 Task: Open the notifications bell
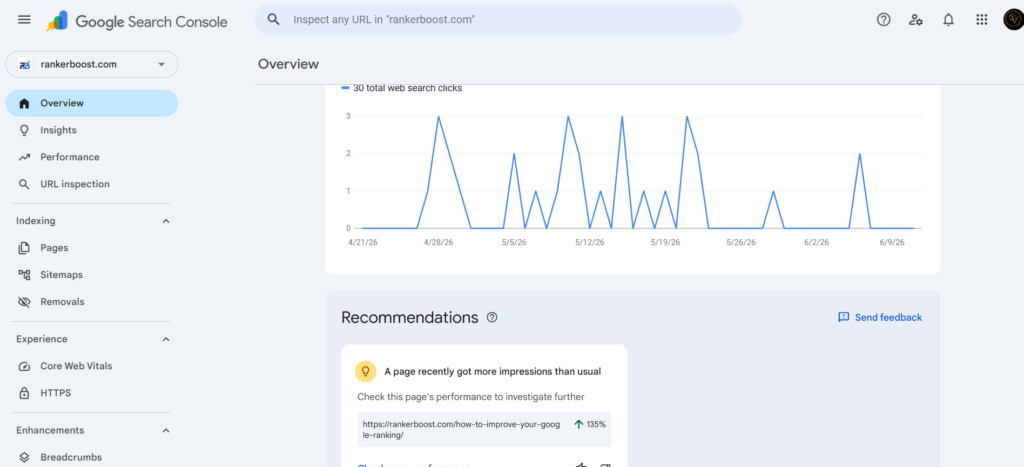(948, 20)
